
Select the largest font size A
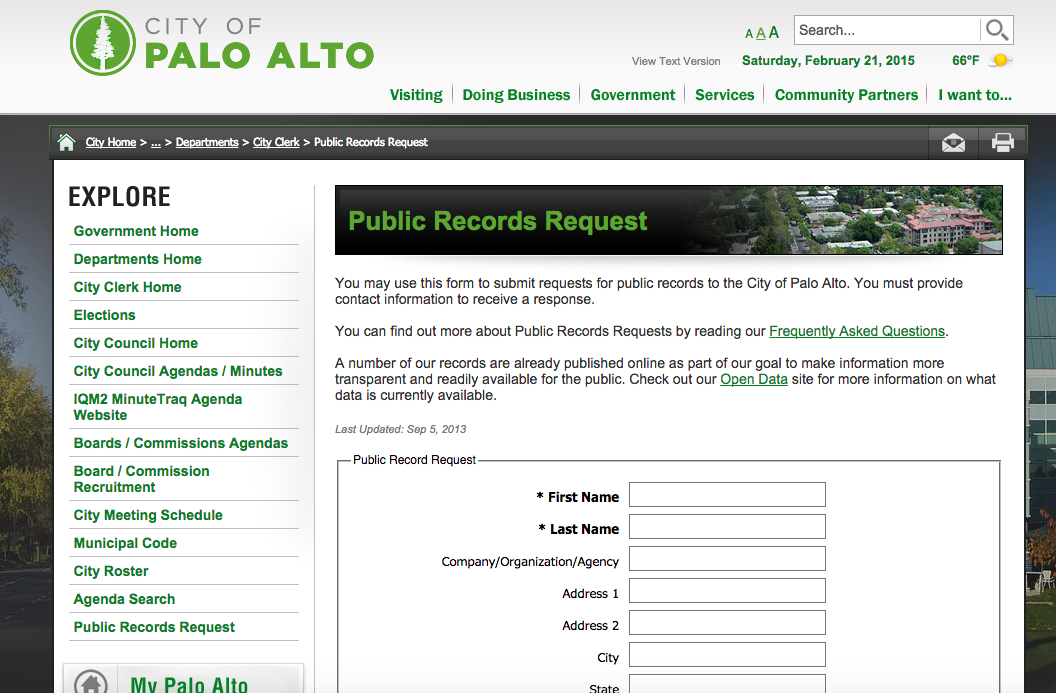click(774, 32)
